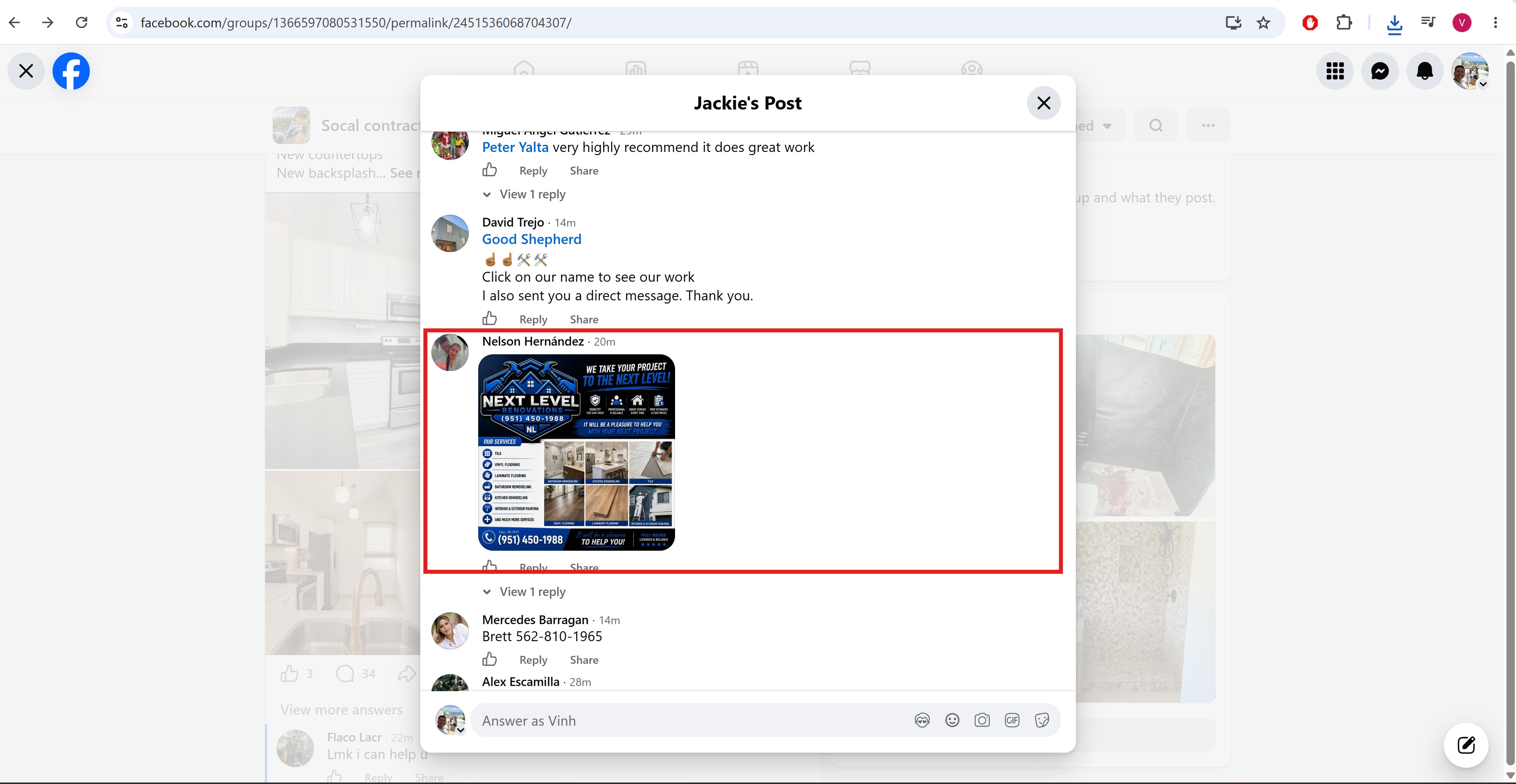Reply to the Peter Yalta recommendation comment

click(x=533, y=171)
